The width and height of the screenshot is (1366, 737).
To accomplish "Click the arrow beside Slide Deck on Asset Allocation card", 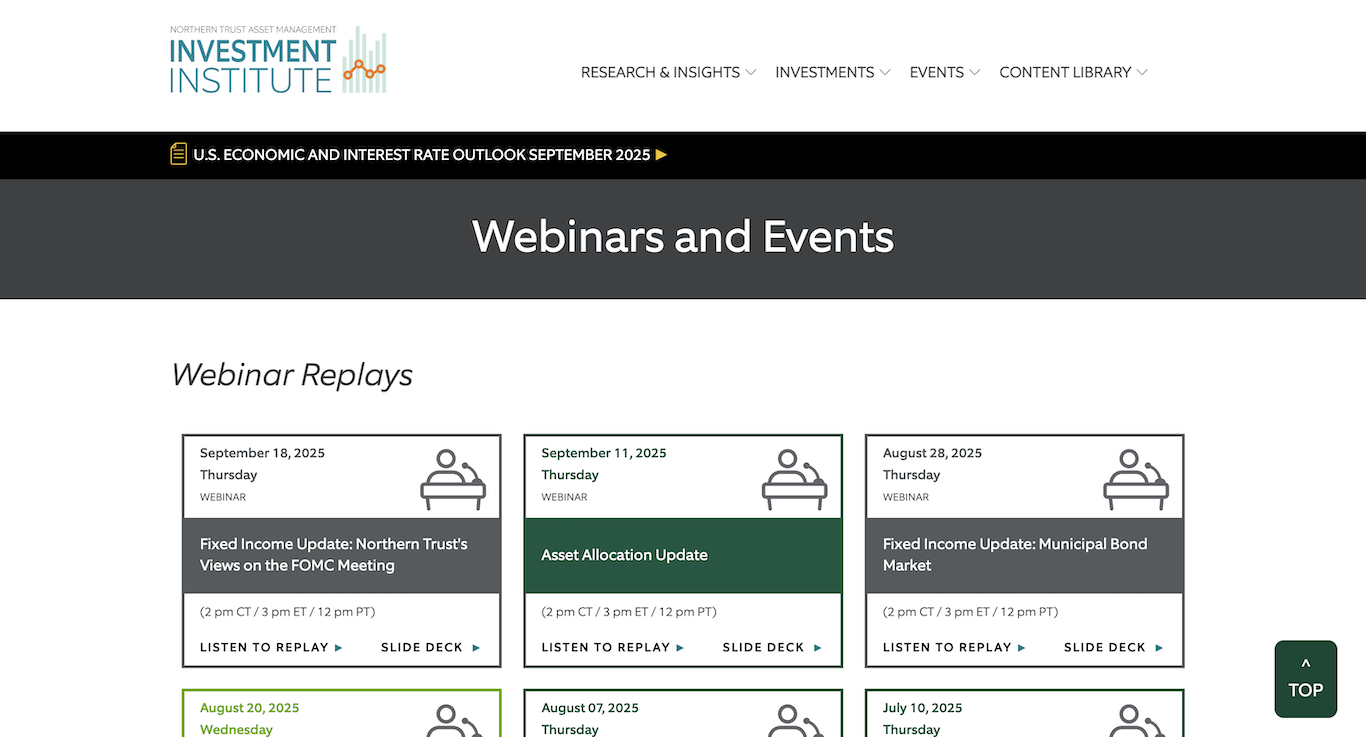I will point(817,648).
